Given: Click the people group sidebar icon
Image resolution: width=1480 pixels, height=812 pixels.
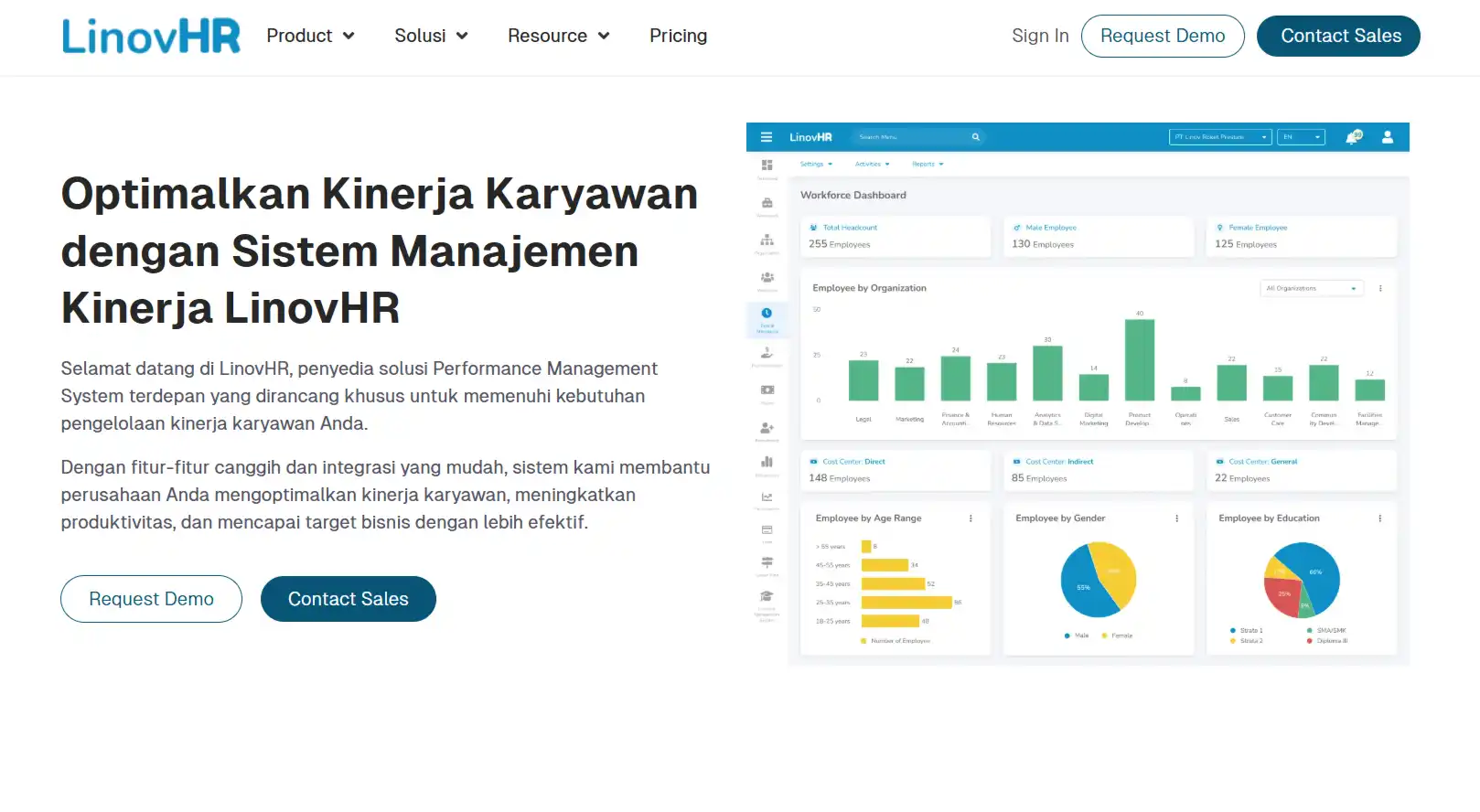Looking at the screenshot, I should [x=767, y=277].
